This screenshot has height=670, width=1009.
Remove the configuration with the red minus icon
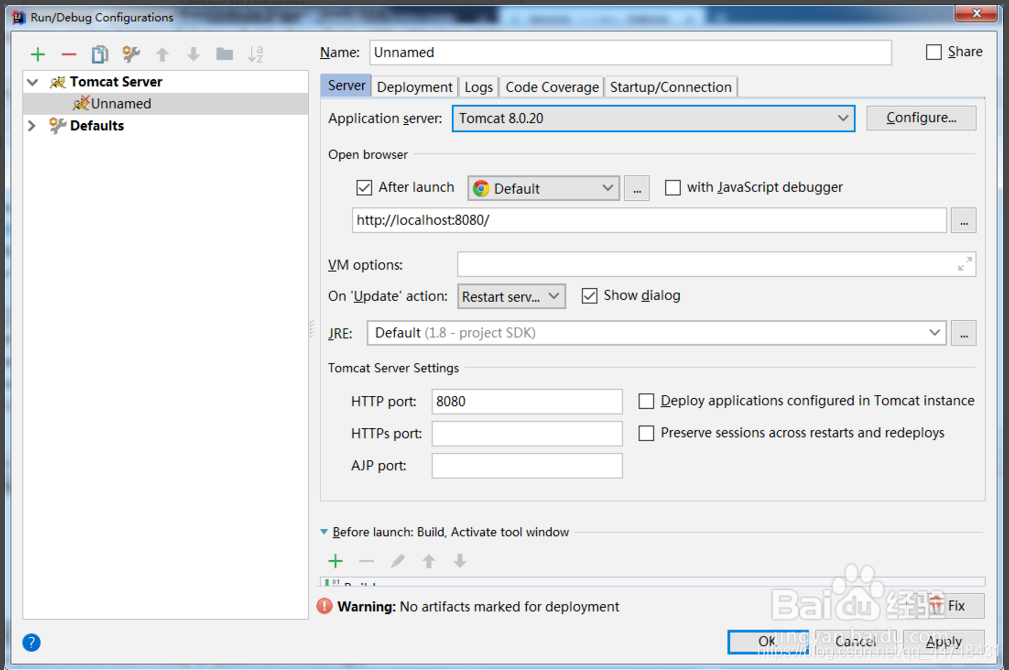click(69, 55)
